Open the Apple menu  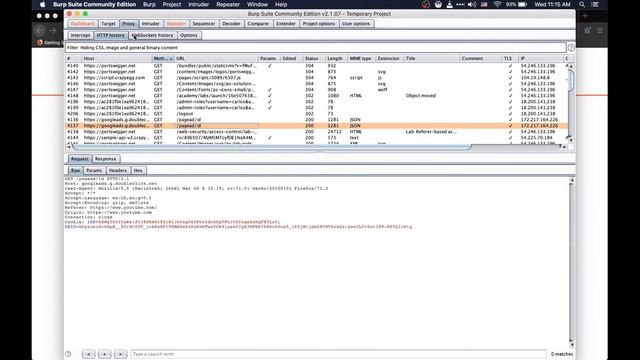point(42,4)
